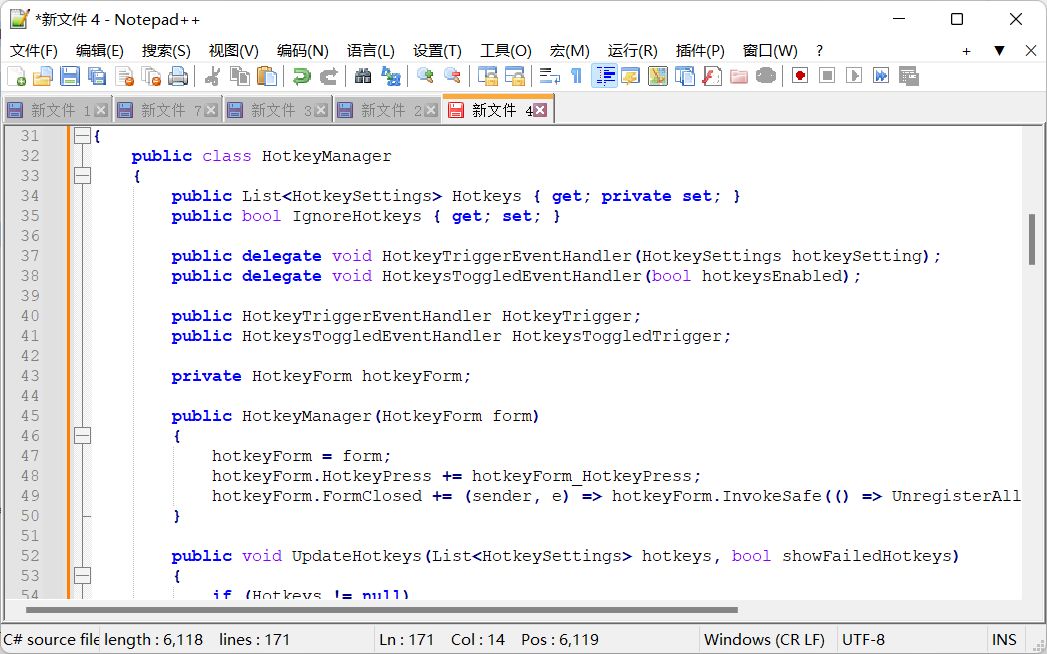Viewport: 1047px width, 654px height.
Task: Paste from clipboard using toolbar icon
Action: 267,76
